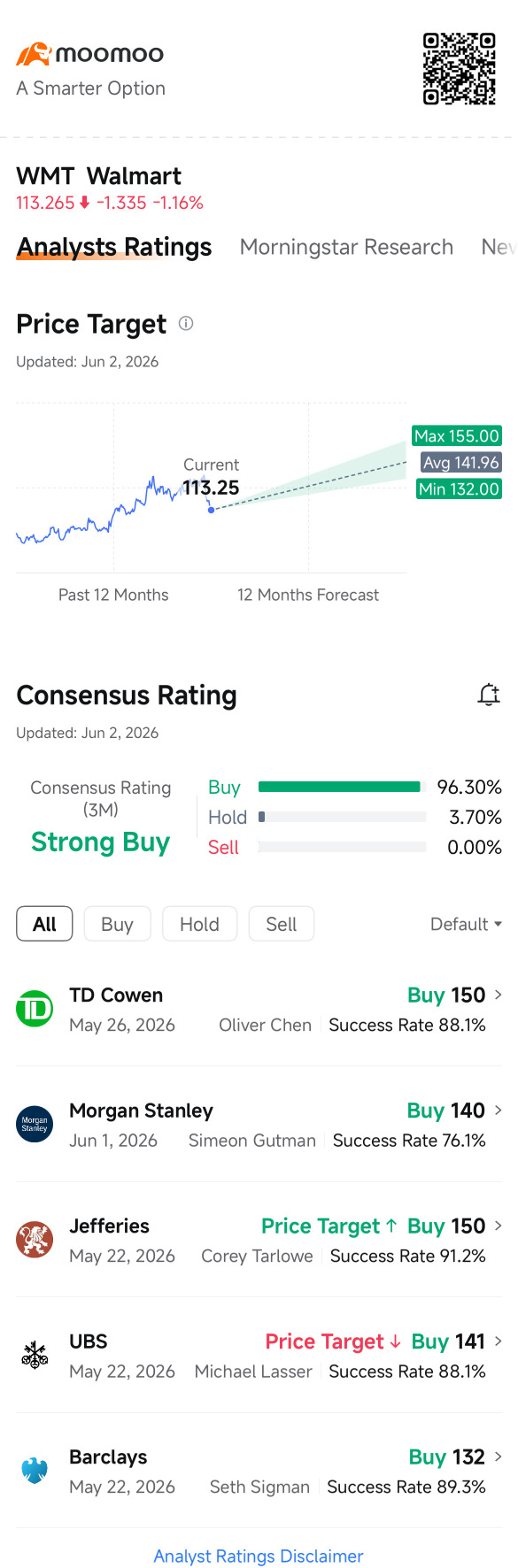Click the UBS keys logo icon
Screen dimensions: 518x1568
(35, 1355)
